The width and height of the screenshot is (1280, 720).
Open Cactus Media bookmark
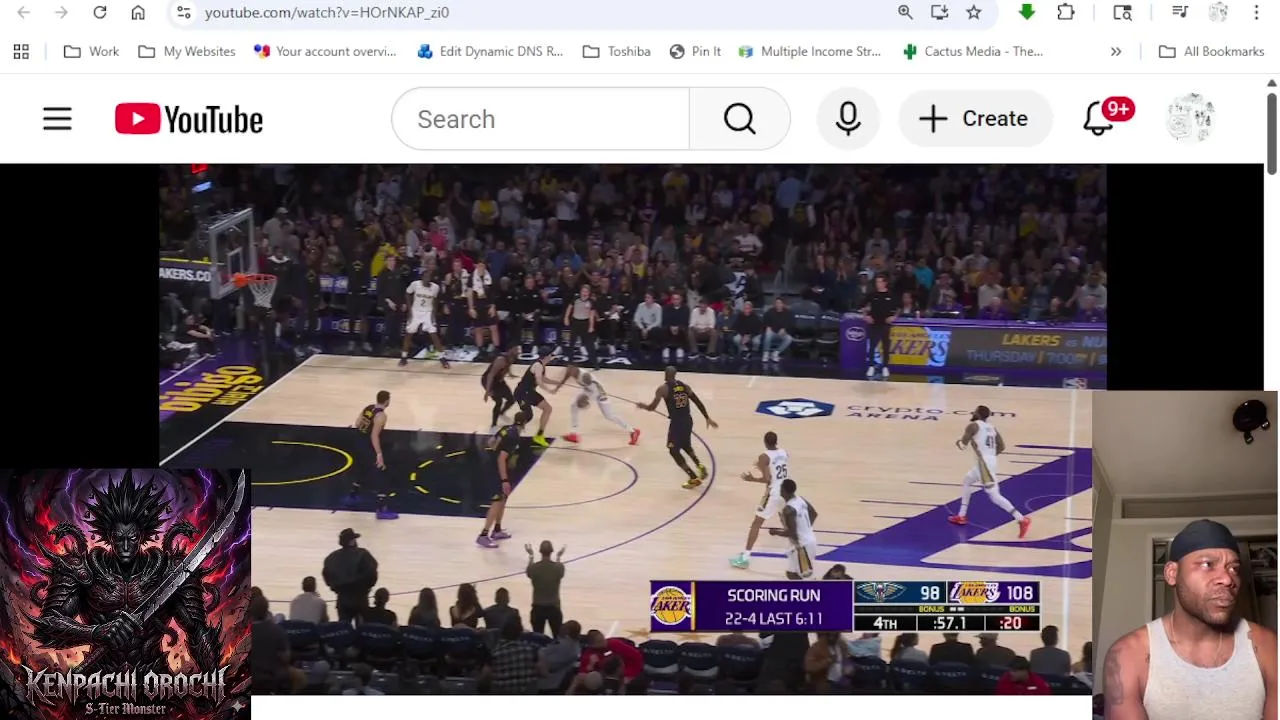click(973, 51)
